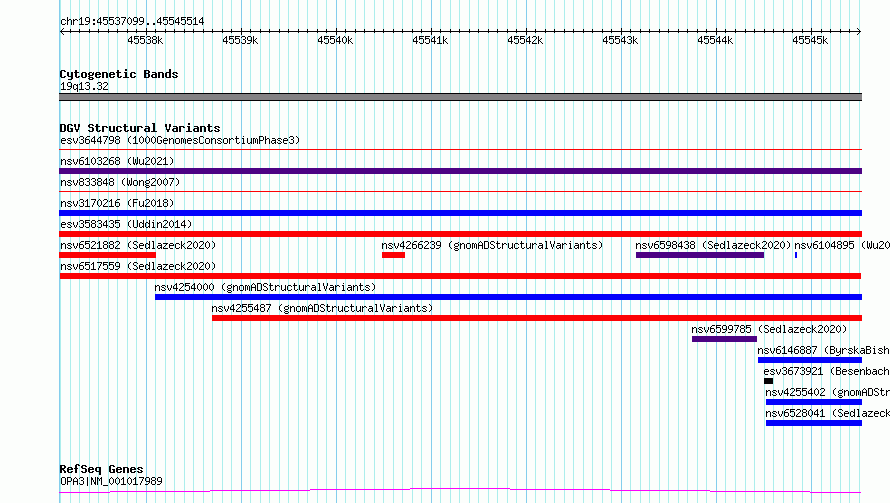Select the blue nsv6528041 variant bar
The height and width of the screenshot is (503, 890).
tap(814, 423)
